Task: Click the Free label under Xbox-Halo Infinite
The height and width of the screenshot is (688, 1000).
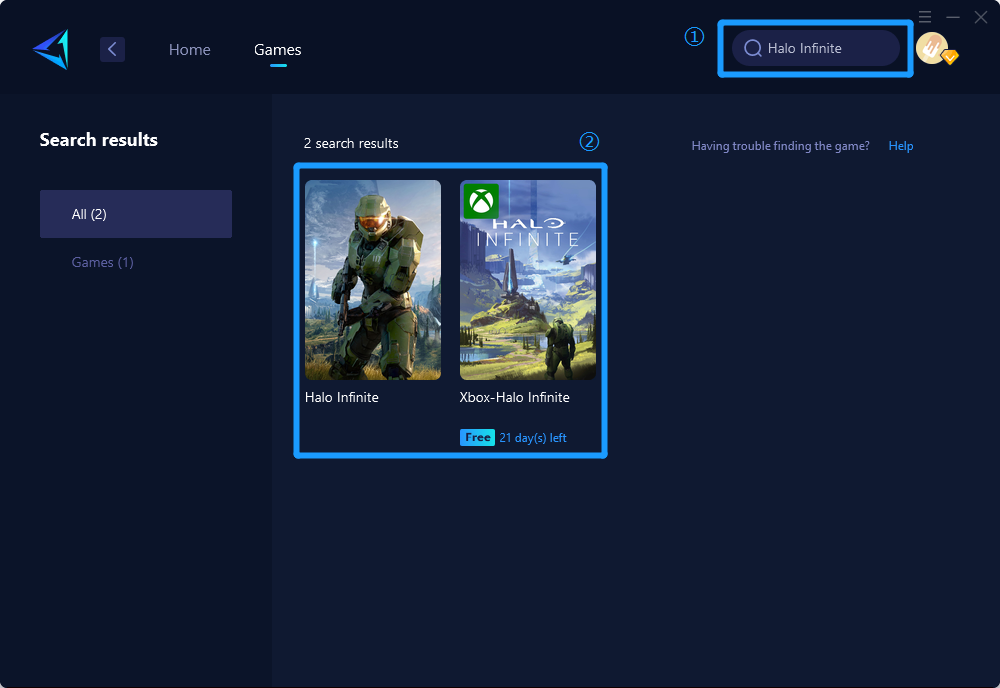Action: 477,438
